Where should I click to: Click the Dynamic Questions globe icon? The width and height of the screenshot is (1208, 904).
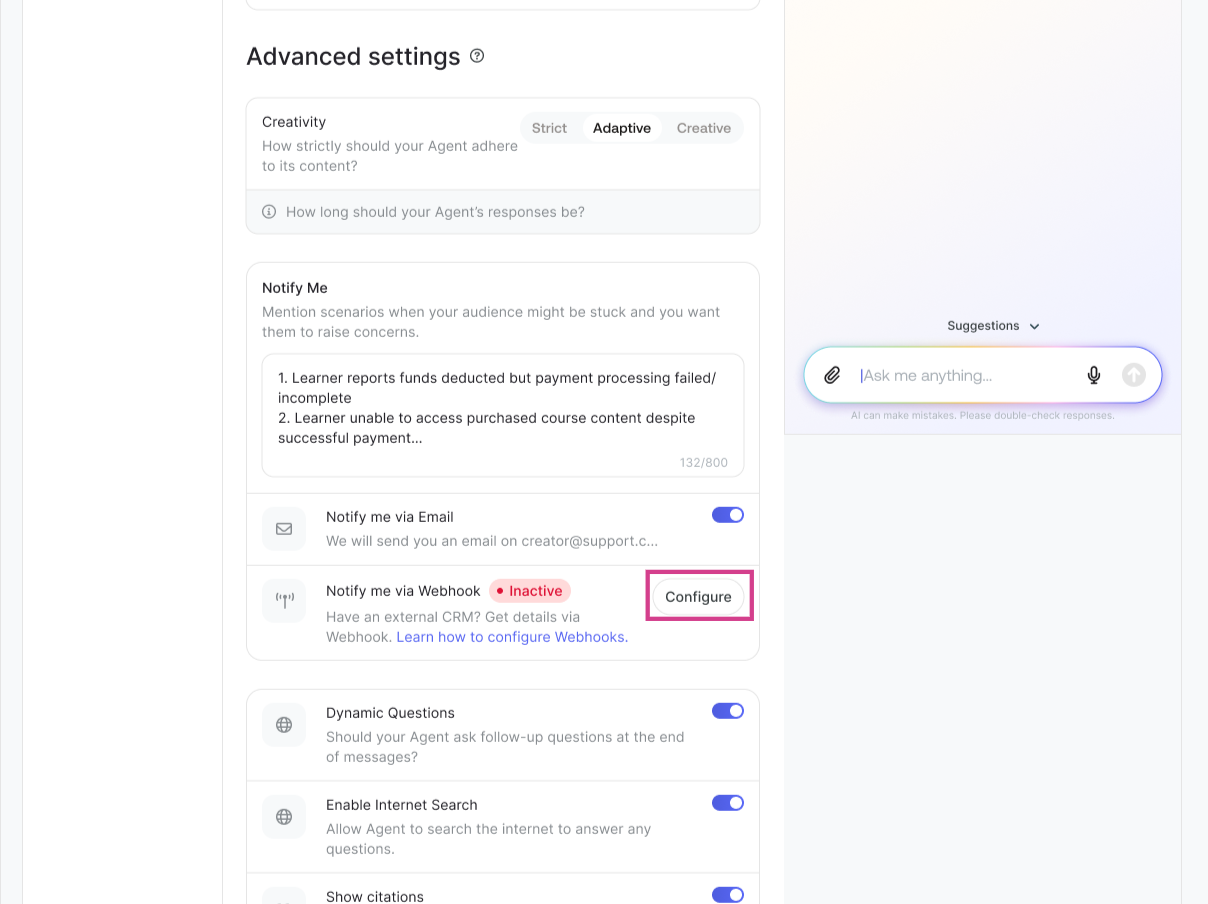pos(284,724)
